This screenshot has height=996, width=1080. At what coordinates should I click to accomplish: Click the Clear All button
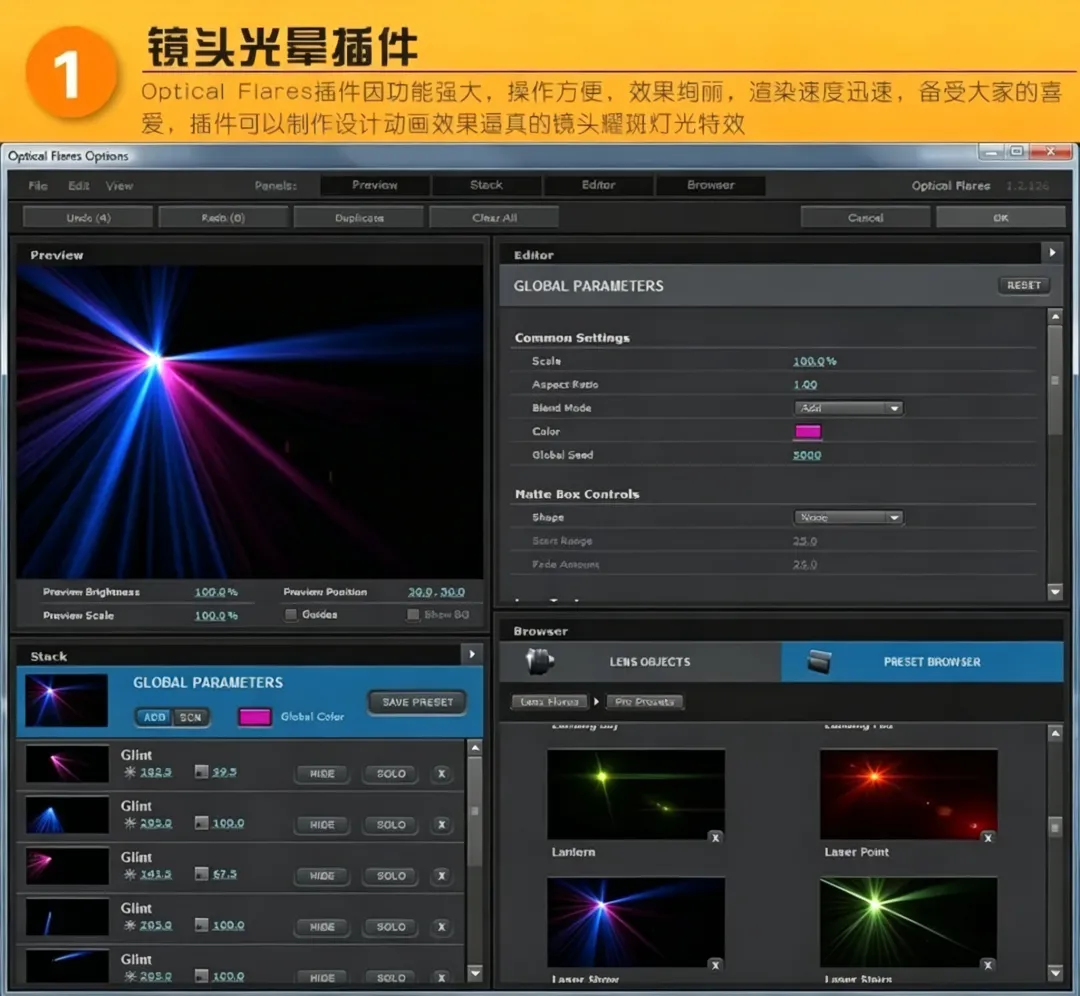click(494, 218)
